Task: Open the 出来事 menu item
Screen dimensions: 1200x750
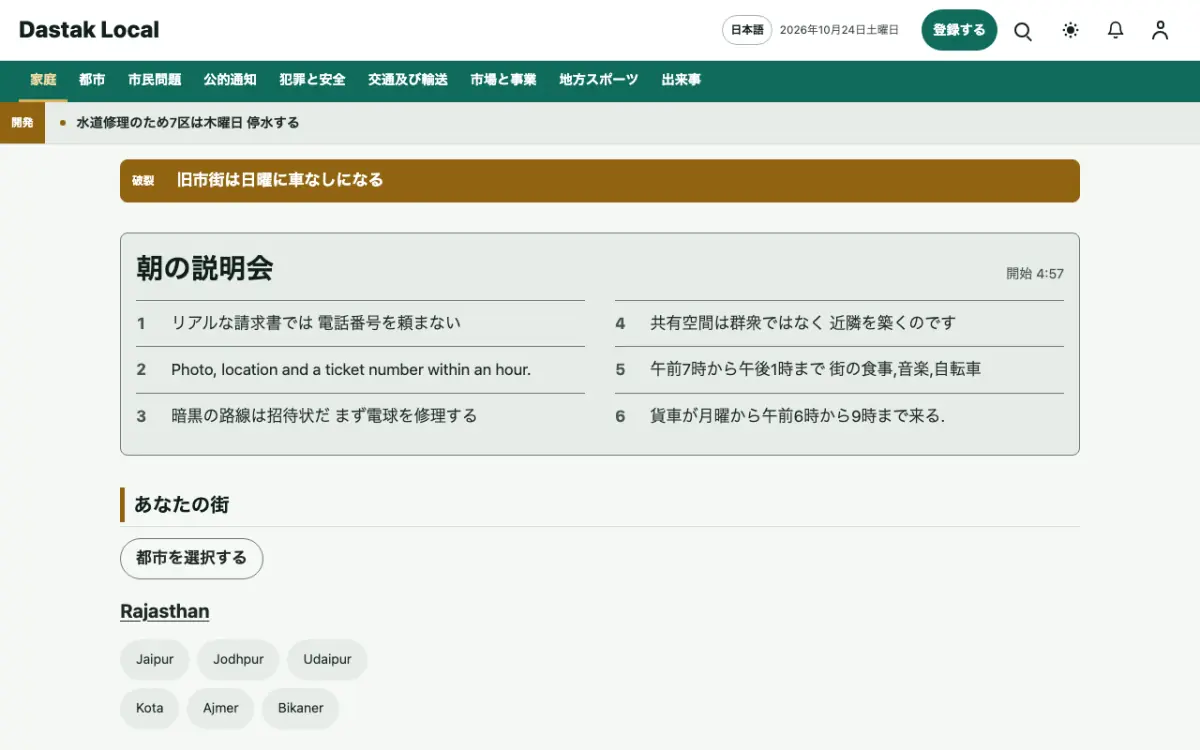Action: pyautogui.click(x=681, y=80)
